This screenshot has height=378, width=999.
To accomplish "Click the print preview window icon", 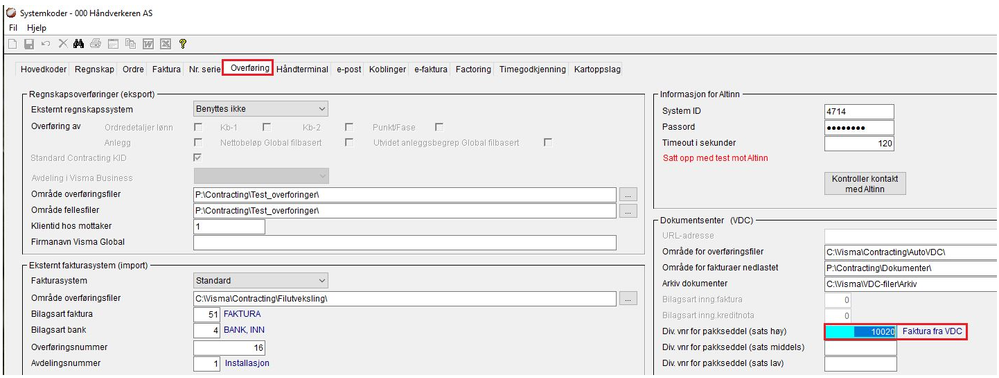I will click(113, 43).
